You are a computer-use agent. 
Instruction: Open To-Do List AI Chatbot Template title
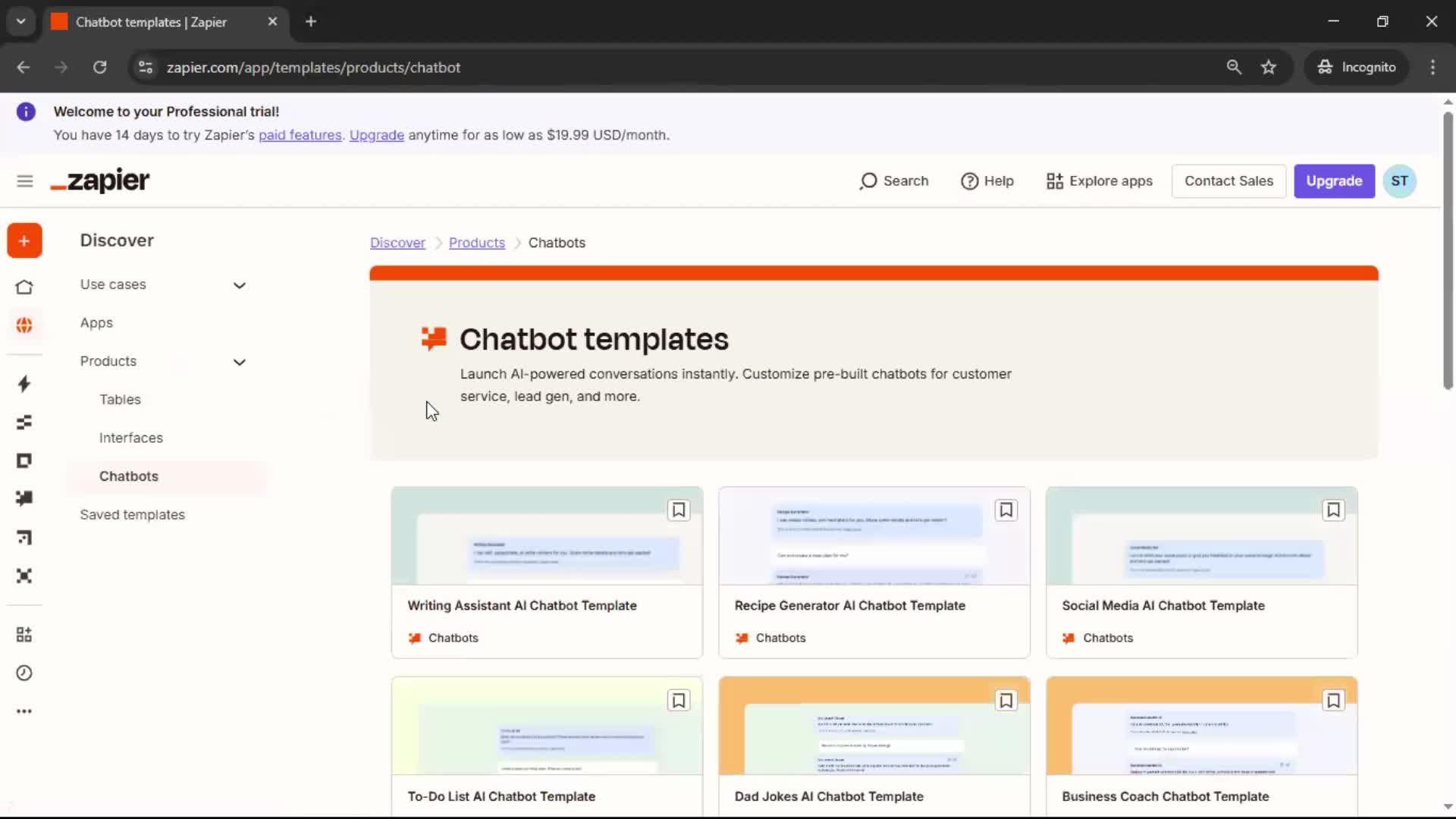click(x=501, y=796)
